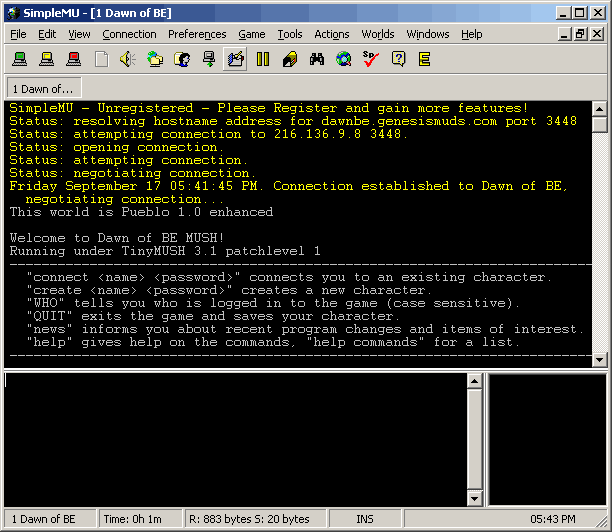Click the INS indicator in status bar
Screen dimensions: 612x532
click(365, 519)
